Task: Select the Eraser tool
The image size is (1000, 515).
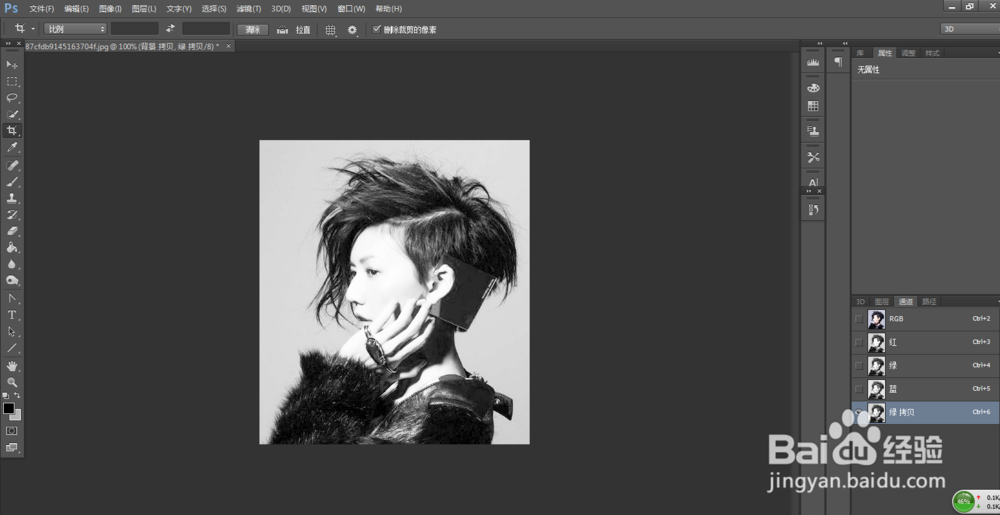Action: pos(11,231)
